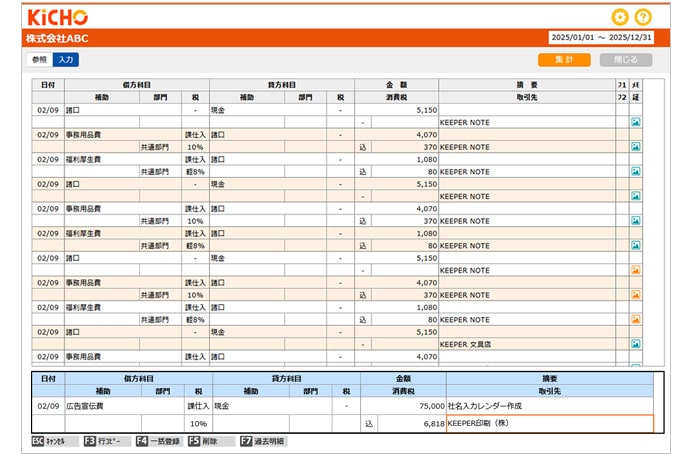The image size is (693, 464).
Task: Click F3 行コピー function key
Action: pyautogui.click(x=105, y=441)
